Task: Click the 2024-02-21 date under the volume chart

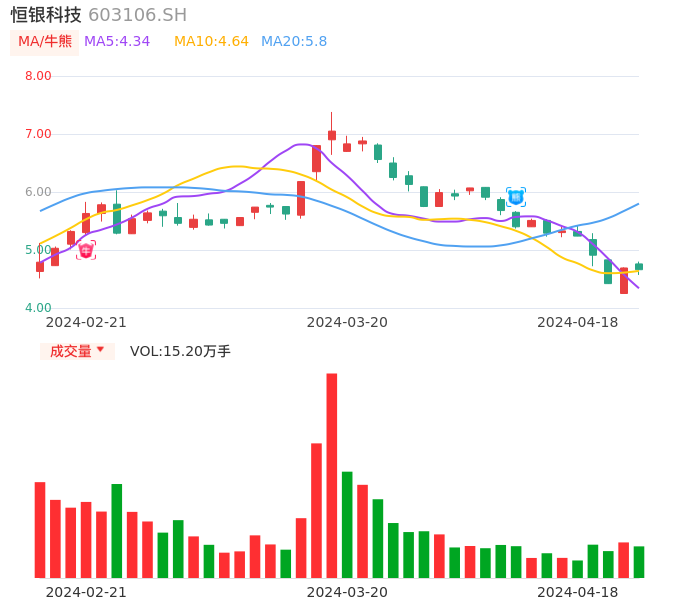Action: [x=86, y=592]
